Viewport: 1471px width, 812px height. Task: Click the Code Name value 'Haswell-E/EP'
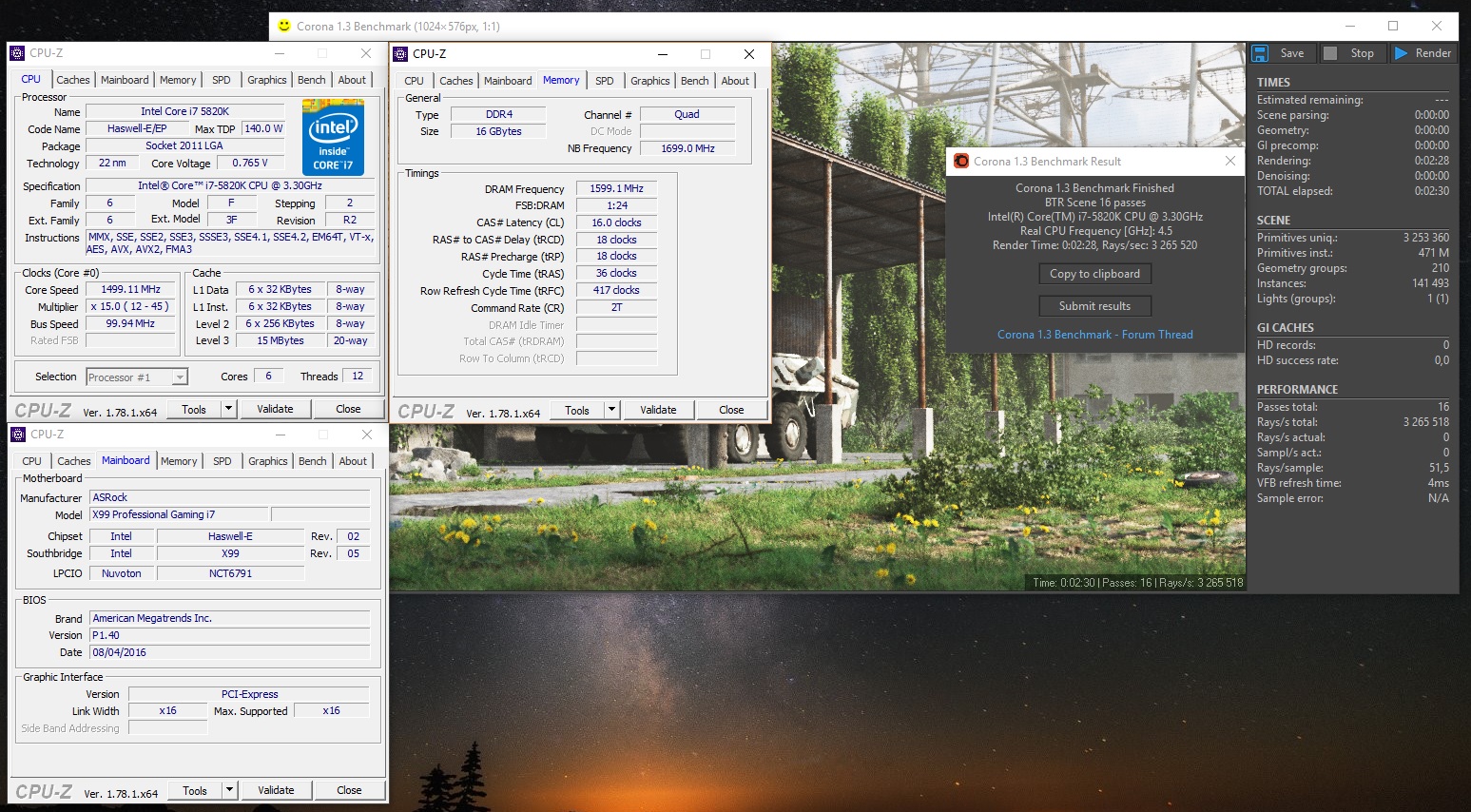[x=137, y=128]
